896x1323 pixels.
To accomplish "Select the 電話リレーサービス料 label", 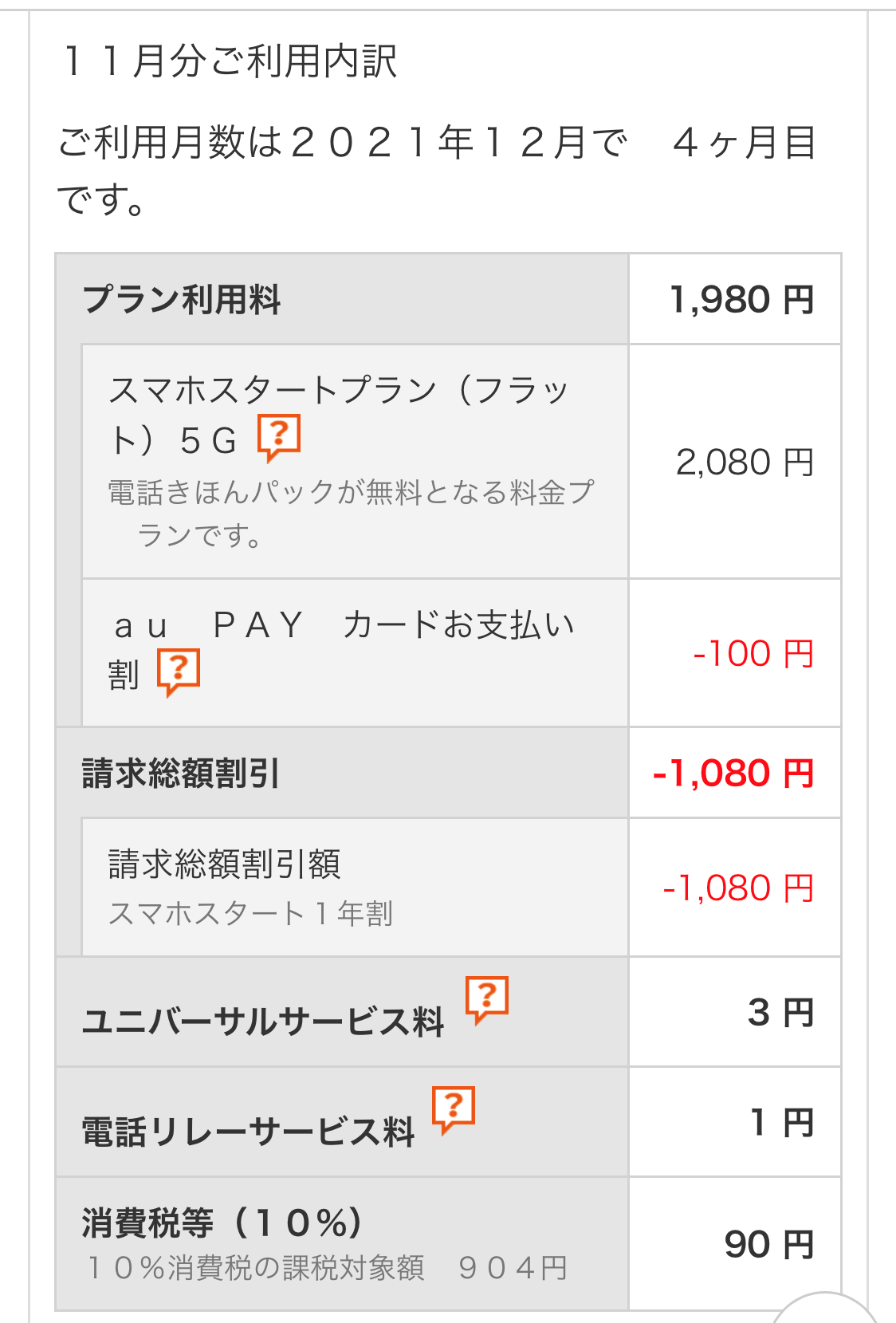I will (x=248, y=1132).
